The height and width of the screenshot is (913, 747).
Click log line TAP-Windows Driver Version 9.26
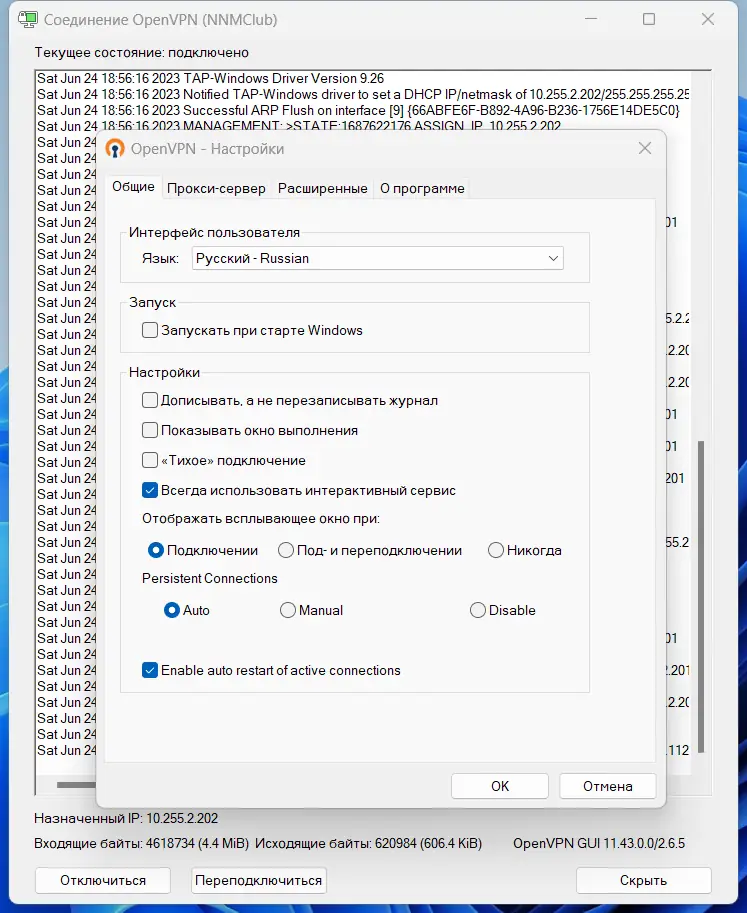(x=211, y=79)
